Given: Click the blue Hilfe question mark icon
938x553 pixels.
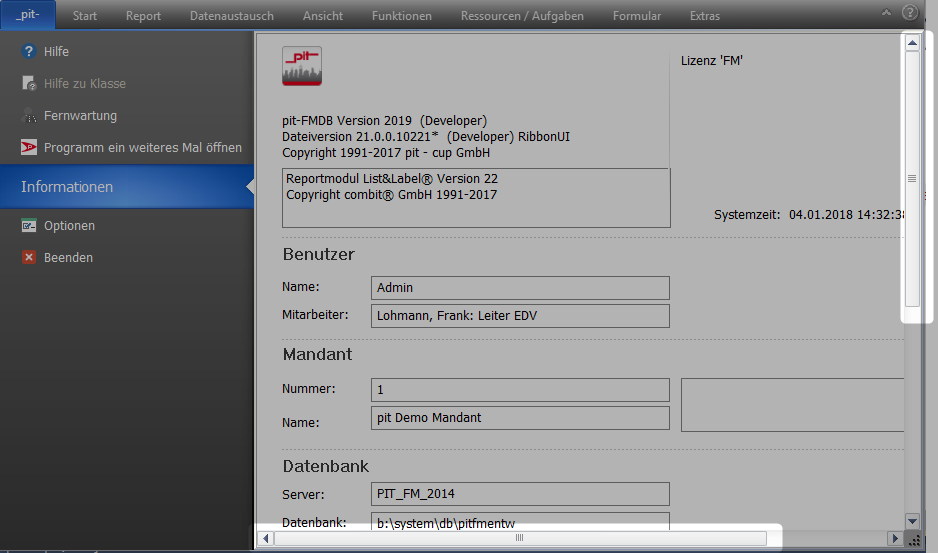Looking at the screenshot, I should 29,51.
